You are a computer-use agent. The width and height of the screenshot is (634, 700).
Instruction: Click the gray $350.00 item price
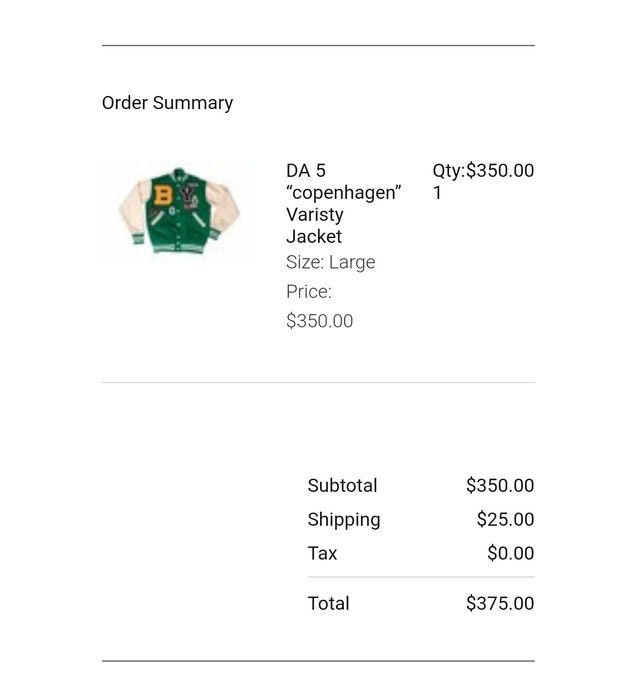tap(319, 321)
